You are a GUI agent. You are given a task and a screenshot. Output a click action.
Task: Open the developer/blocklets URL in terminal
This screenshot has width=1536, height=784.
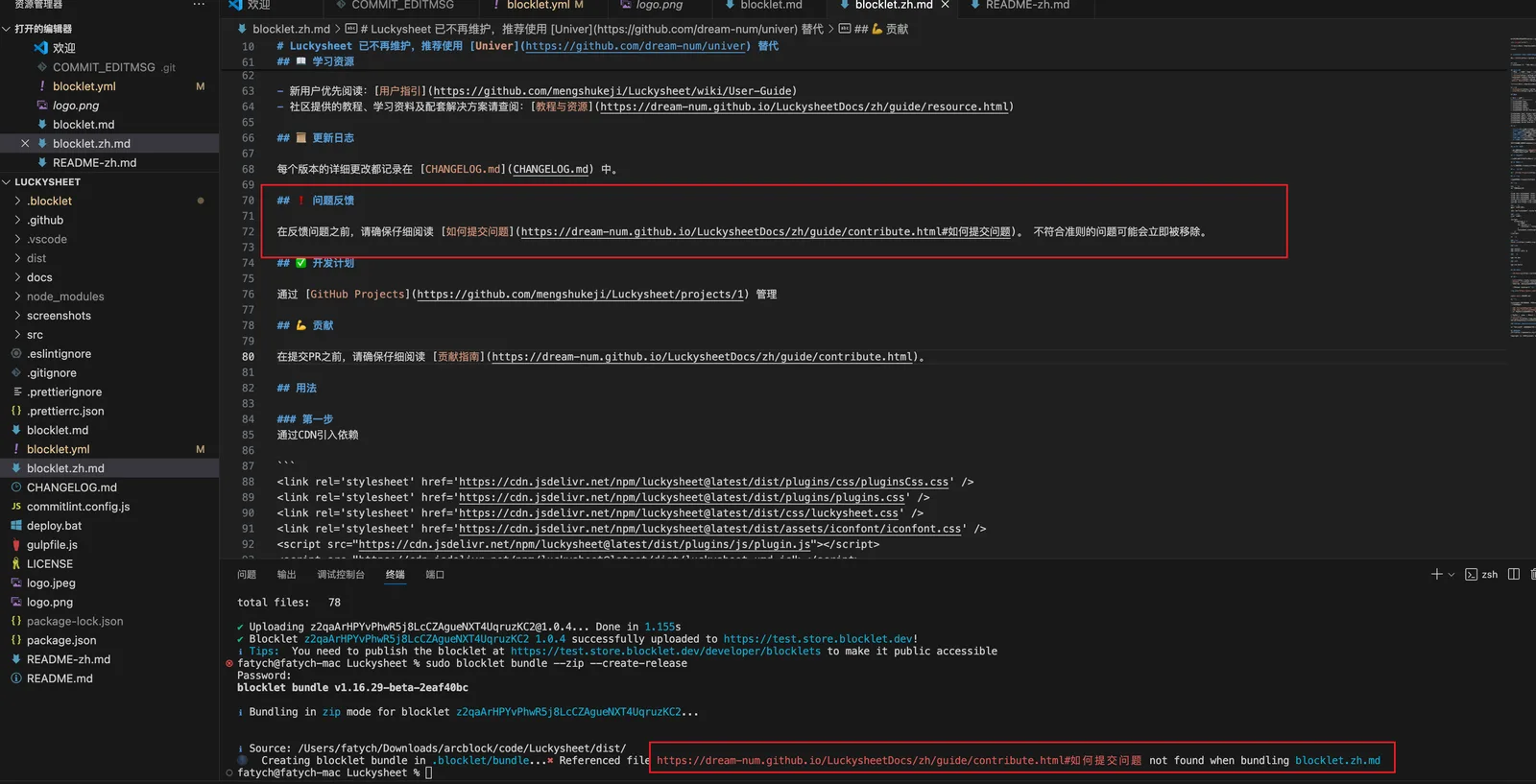point(665,652)
